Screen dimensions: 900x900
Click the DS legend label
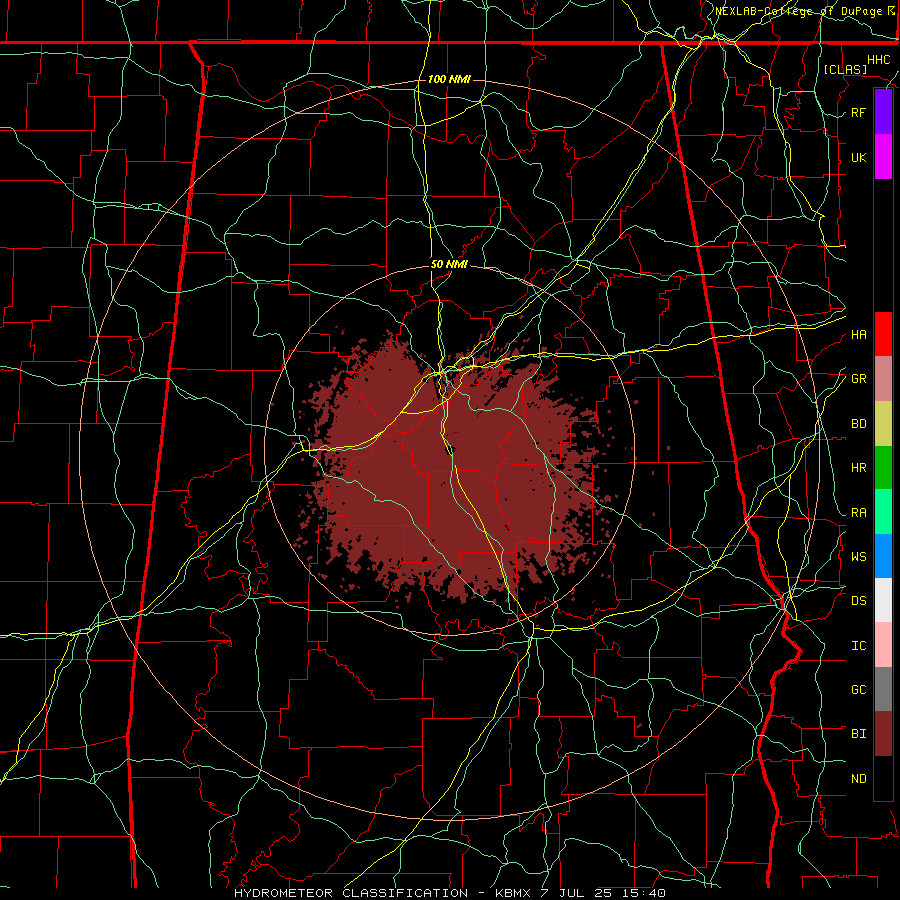pyautogui.click(x=858, y=601)
